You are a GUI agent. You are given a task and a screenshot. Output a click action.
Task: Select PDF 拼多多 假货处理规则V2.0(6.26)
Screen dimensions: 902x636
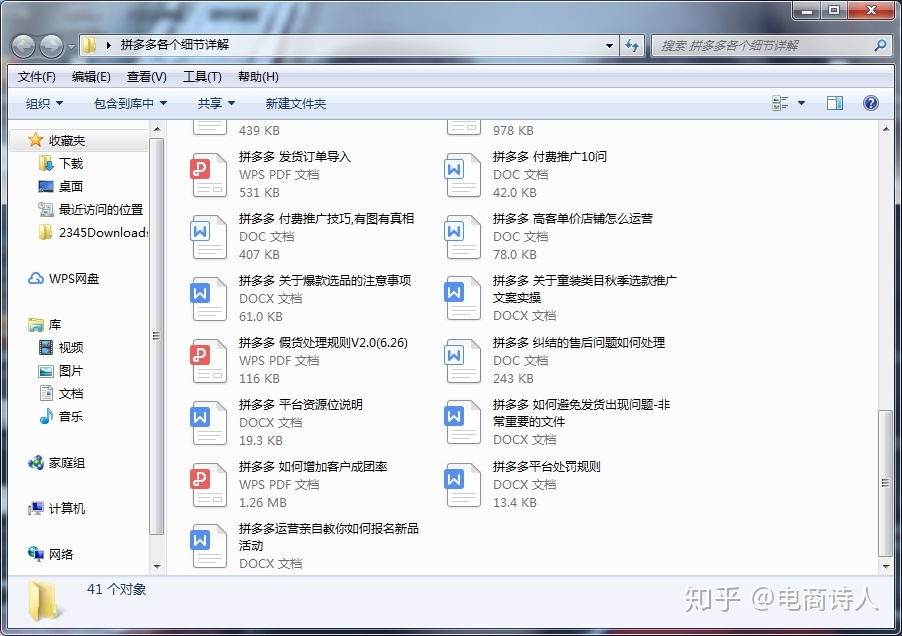tap(322, 343)
